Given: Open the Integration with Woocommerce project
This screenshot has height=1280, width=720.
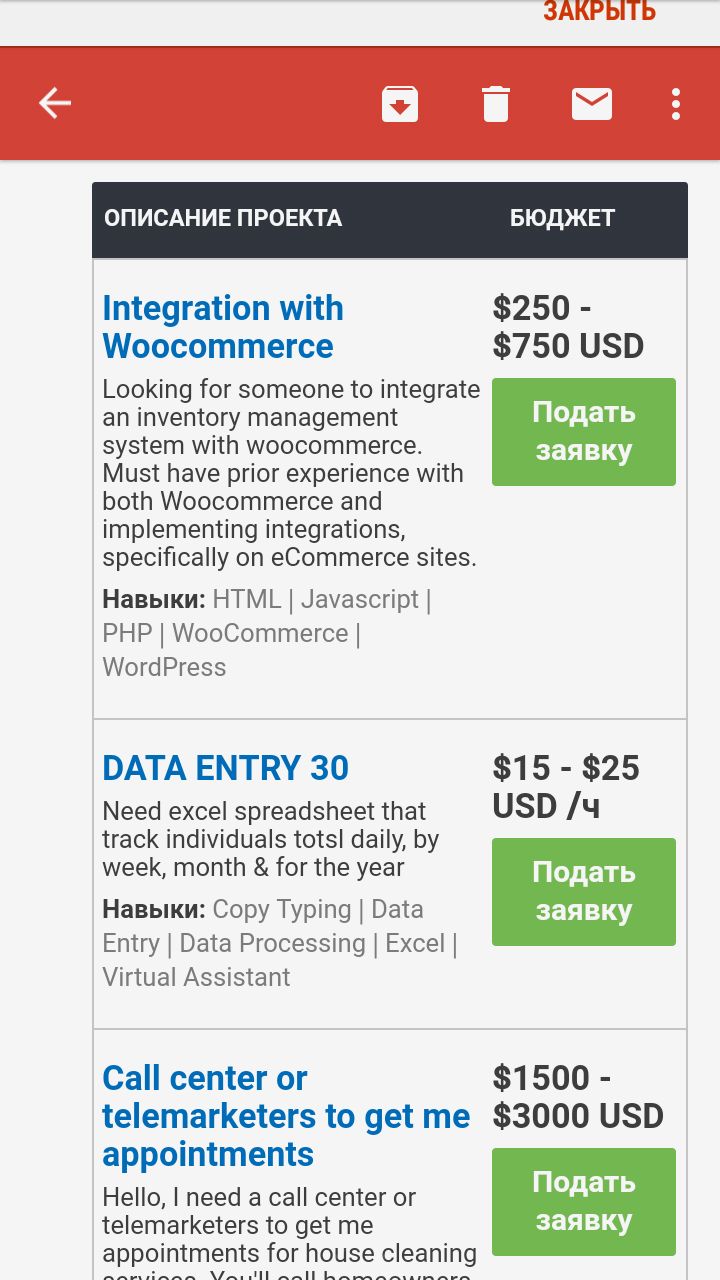Looking at the screenshot, I should pos(223,327).
